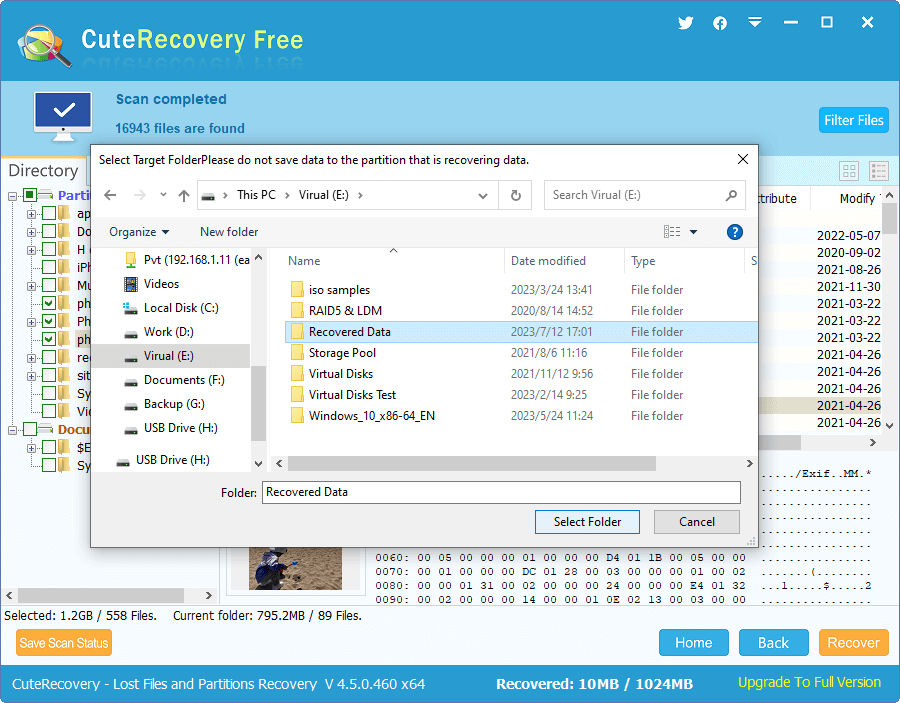Open the Organize dropdown menu
This screenshot has height=703, width=900.
[139, 232]
